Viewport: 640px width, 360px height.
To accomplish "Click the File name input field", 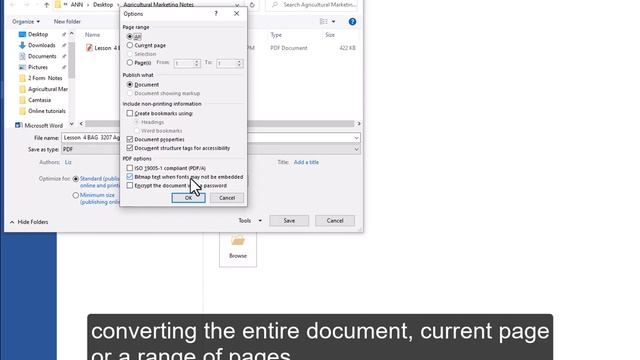I will click(211, 138).
